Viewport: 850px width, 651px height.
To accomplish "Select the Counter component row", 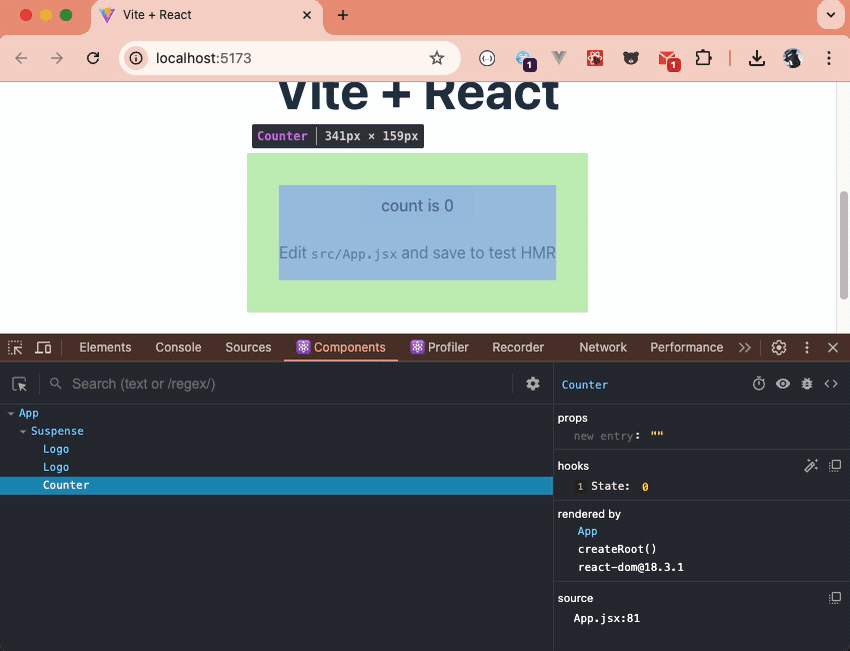I will [276, 485].
